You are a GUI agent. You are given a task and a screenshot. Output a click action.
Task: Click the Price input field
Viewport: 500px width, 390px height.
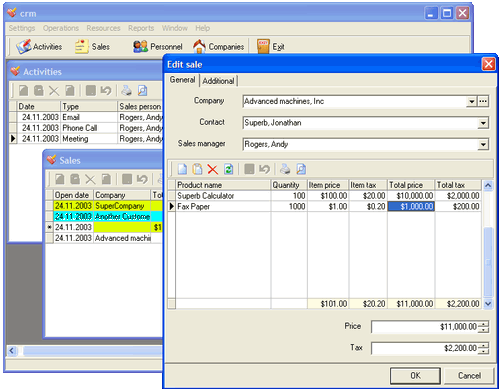click(424, 327)
